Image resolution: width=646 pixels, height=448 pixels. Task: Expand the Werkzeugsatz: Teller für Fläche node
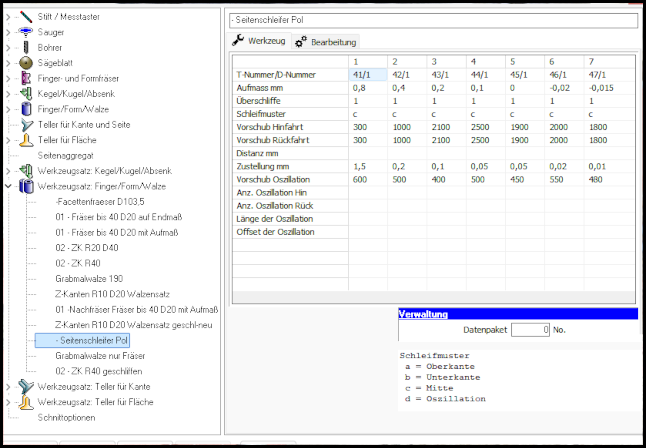(x=9, y=401)
